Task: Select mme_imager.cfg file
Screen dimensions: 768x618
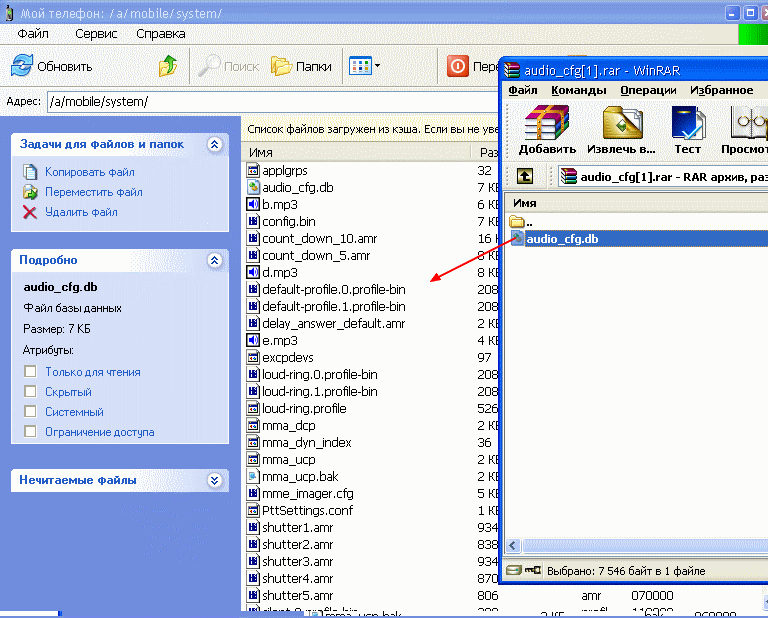Action: pyautogui.click(x=308, y=494)
